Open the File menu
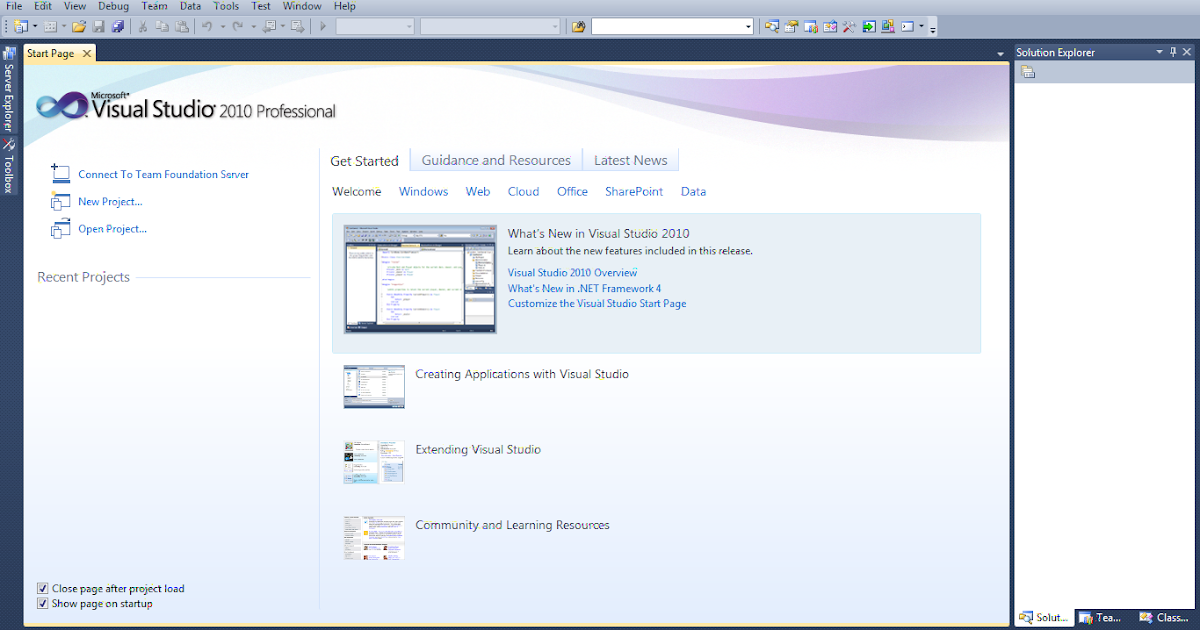Viewport: 1200px width, 630px height. [x=14, y=6]
